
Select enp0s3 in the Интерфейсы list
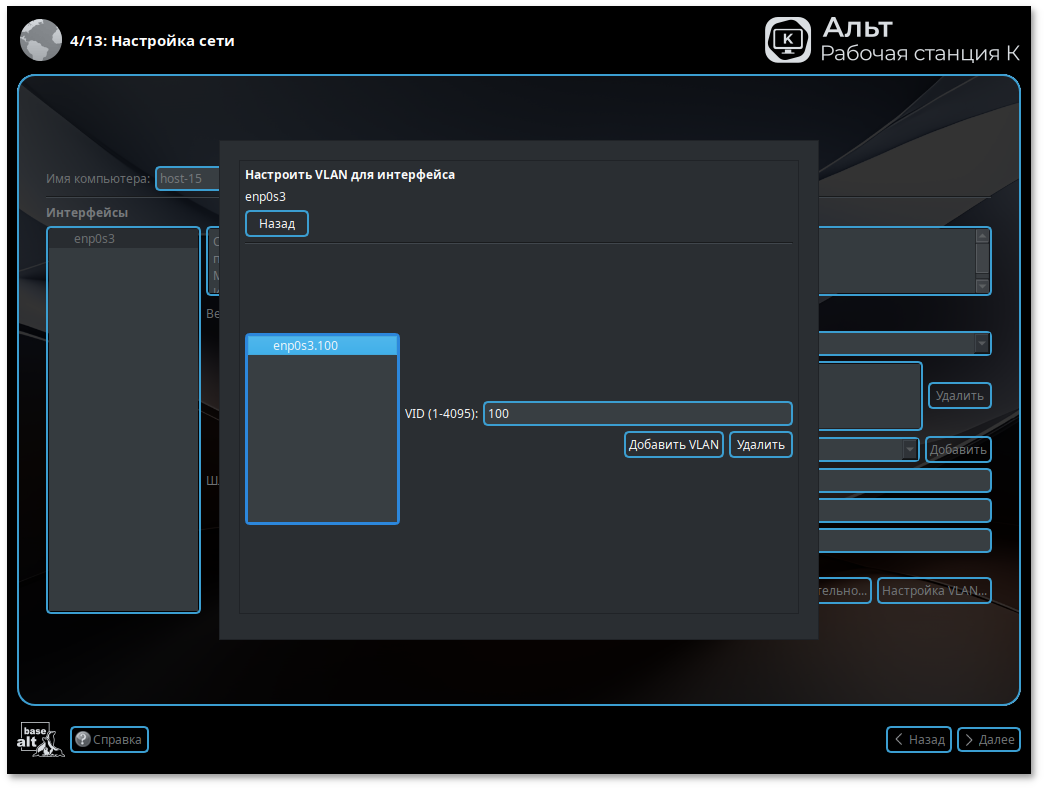tap(95, 239)
